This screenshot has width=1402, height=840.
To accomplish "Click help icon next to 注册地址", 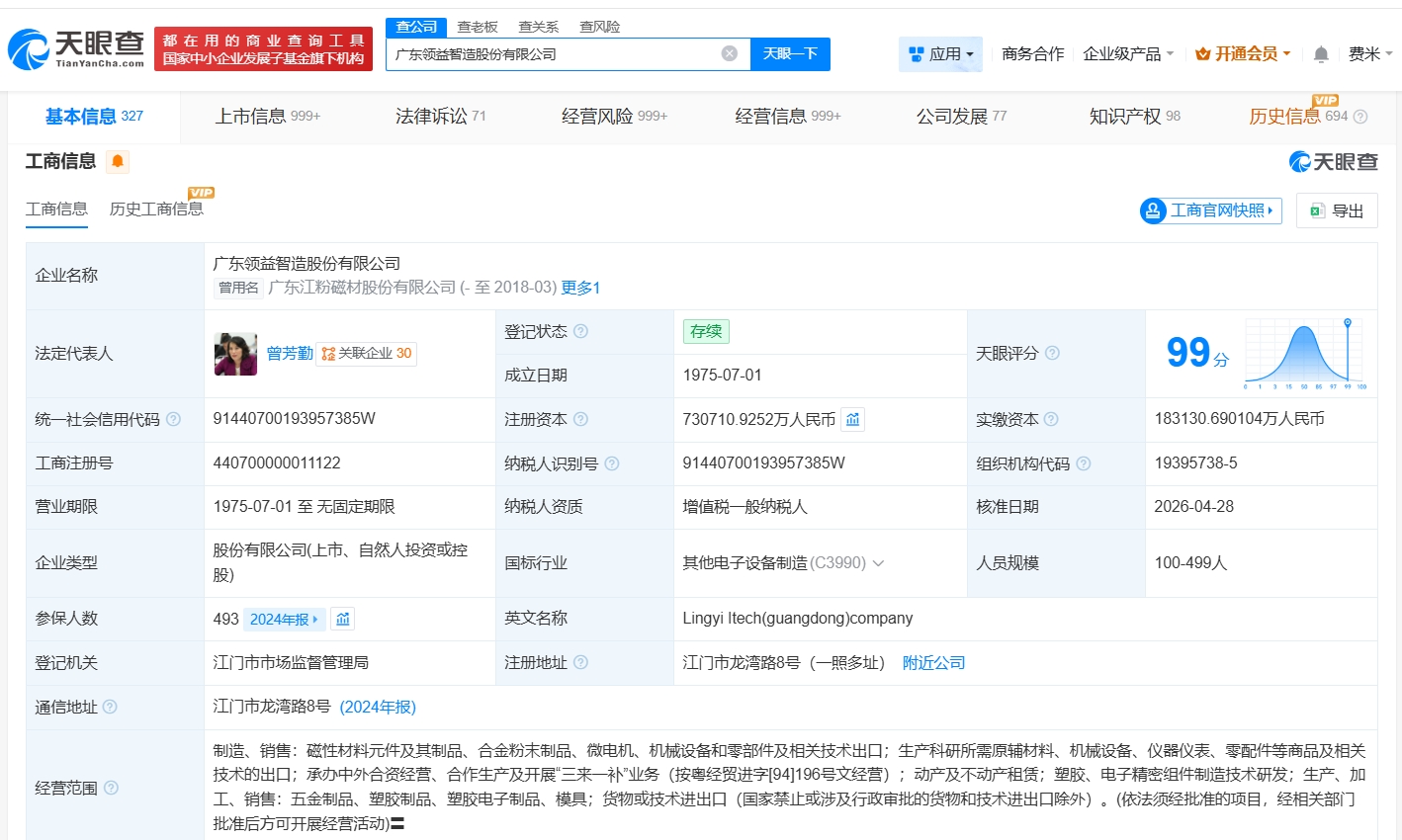I will click(581, 662).
